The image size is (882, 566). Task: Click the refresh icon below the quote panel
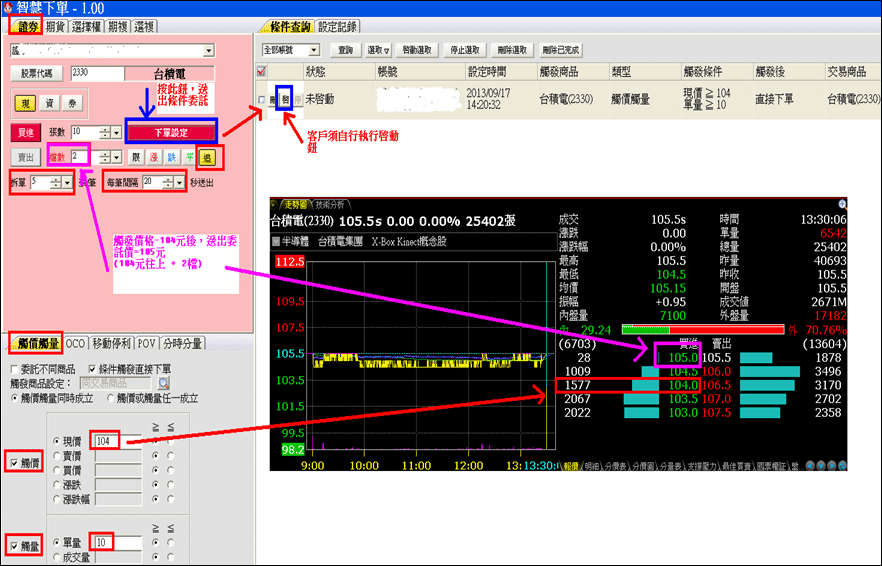pyautogui.click(x=842, y=466)
